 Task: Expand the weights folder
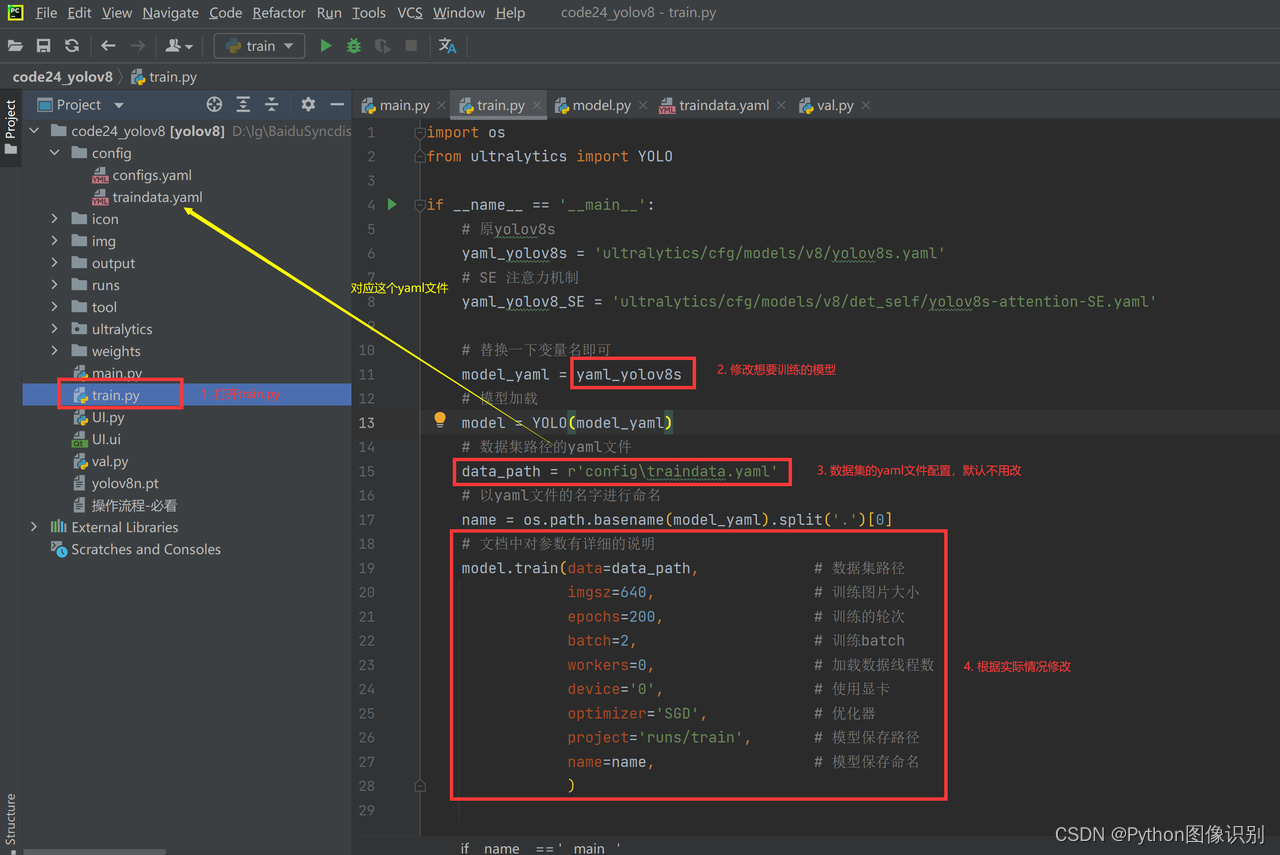coord(55,351)
